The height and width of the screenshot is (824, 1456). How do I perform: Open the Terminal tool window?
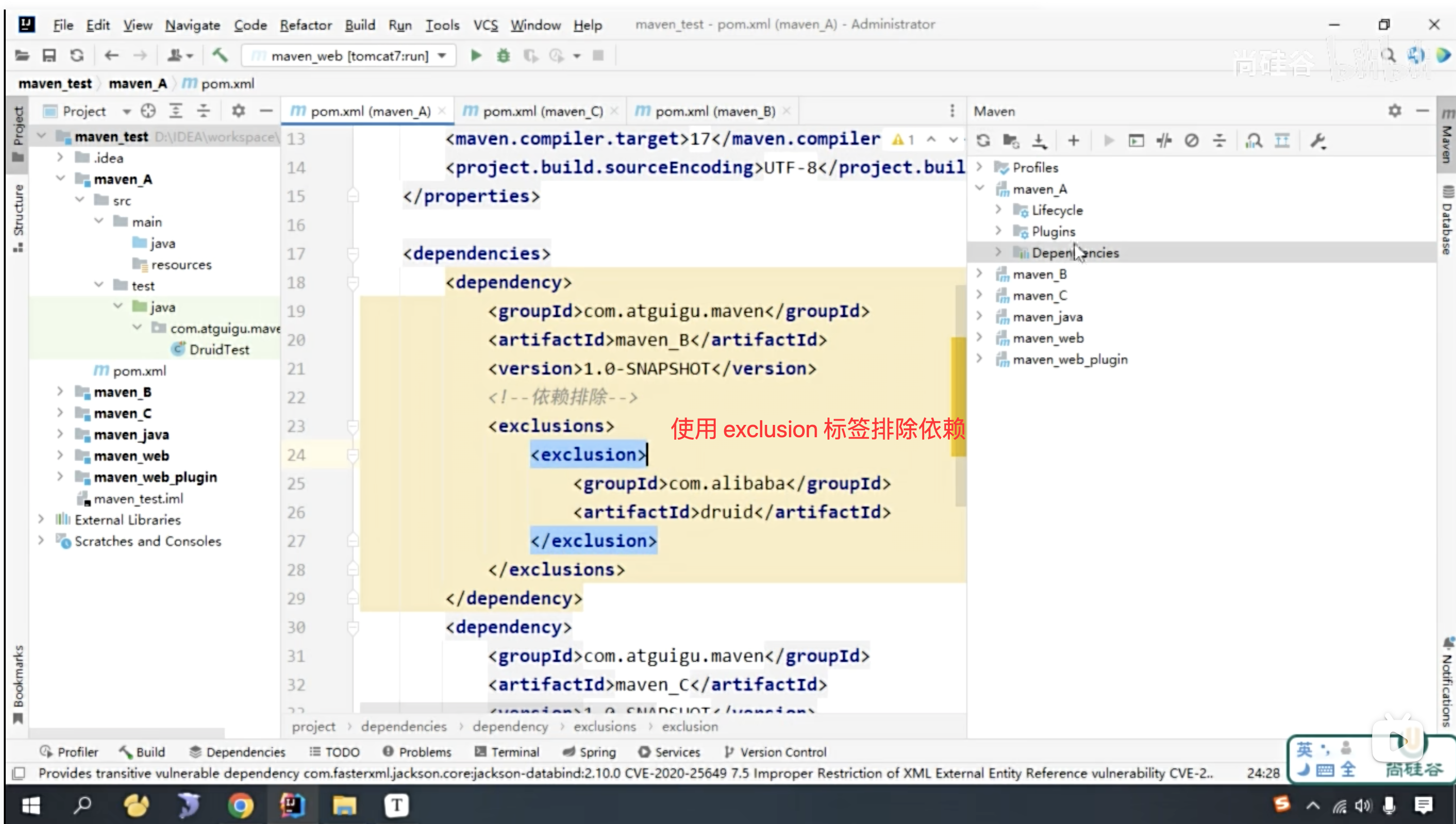click(x=507, y=752)
